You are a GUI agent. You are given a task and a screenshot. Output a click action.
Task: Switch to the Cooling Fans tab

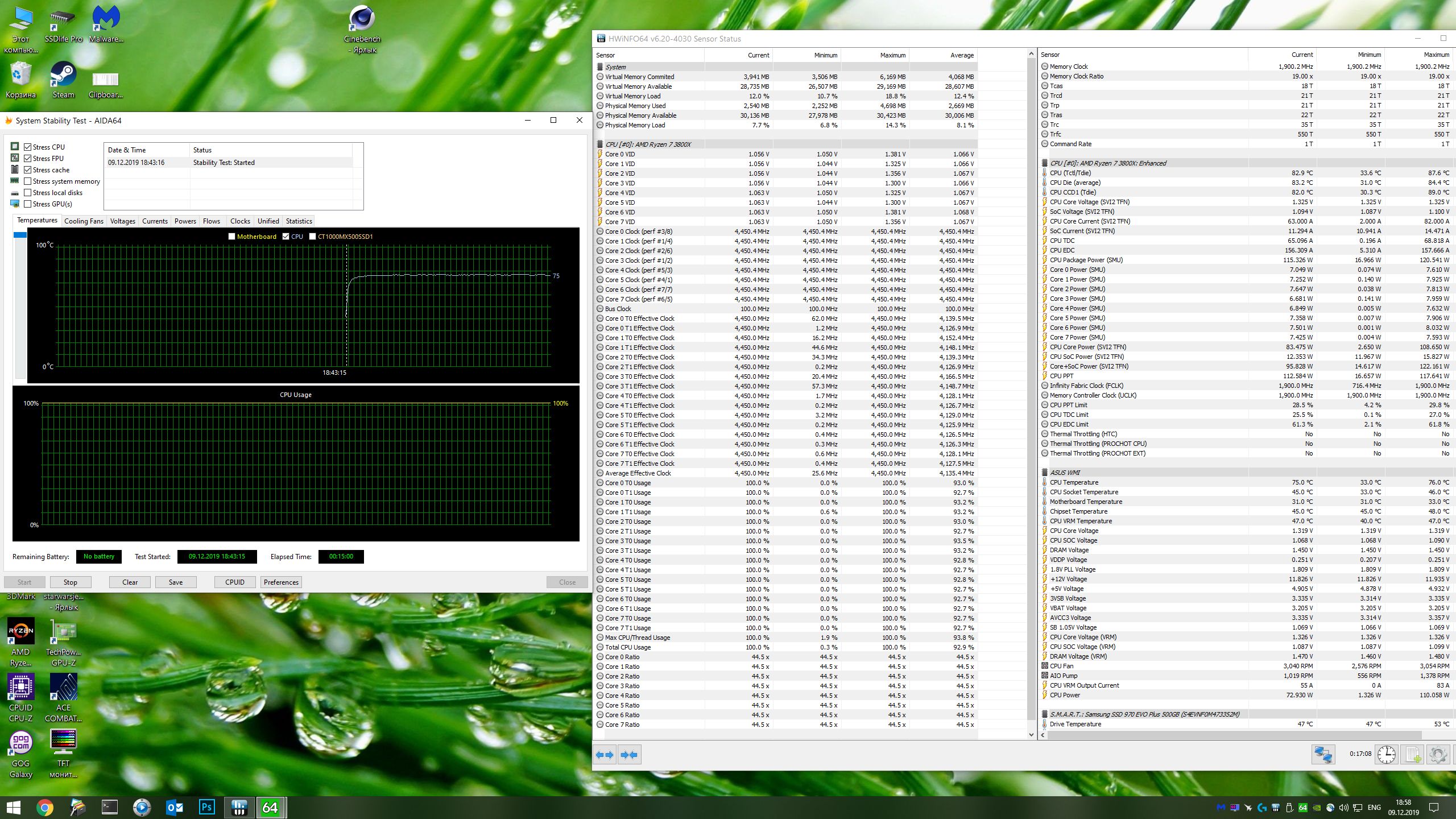pos(84,221)
